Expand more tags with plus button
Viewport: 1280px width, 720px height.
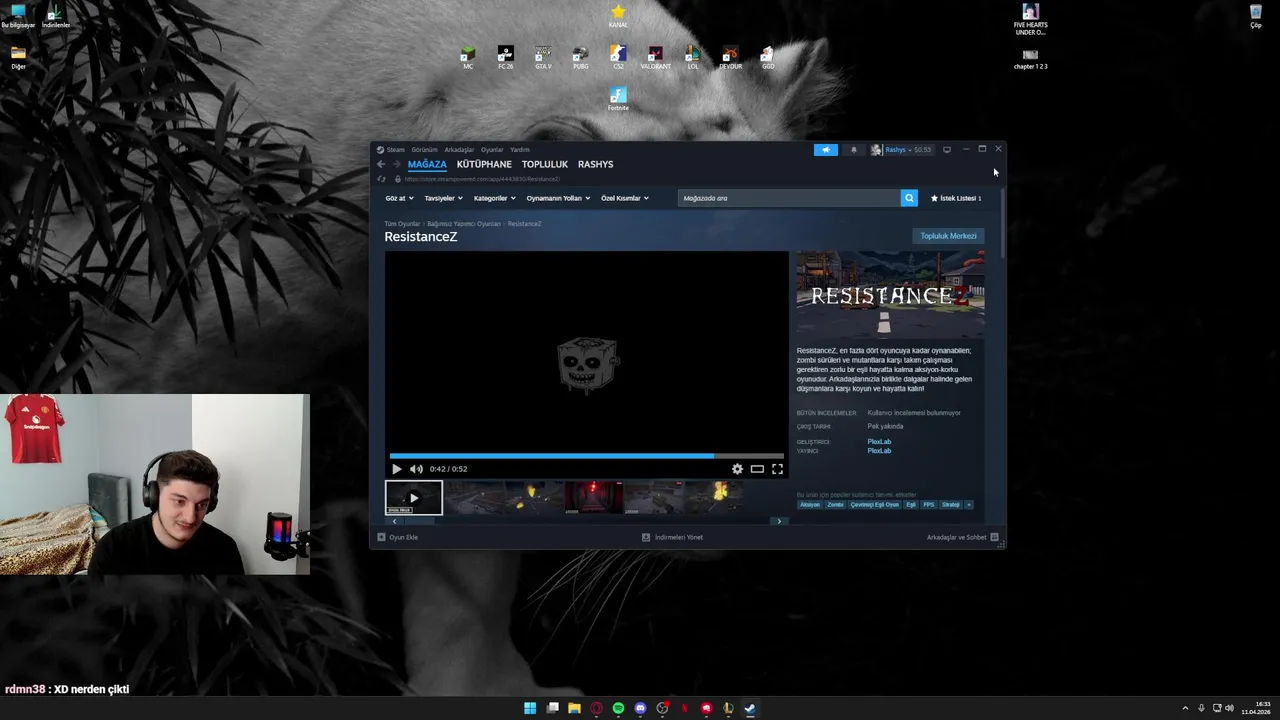[x=968, y=505]
